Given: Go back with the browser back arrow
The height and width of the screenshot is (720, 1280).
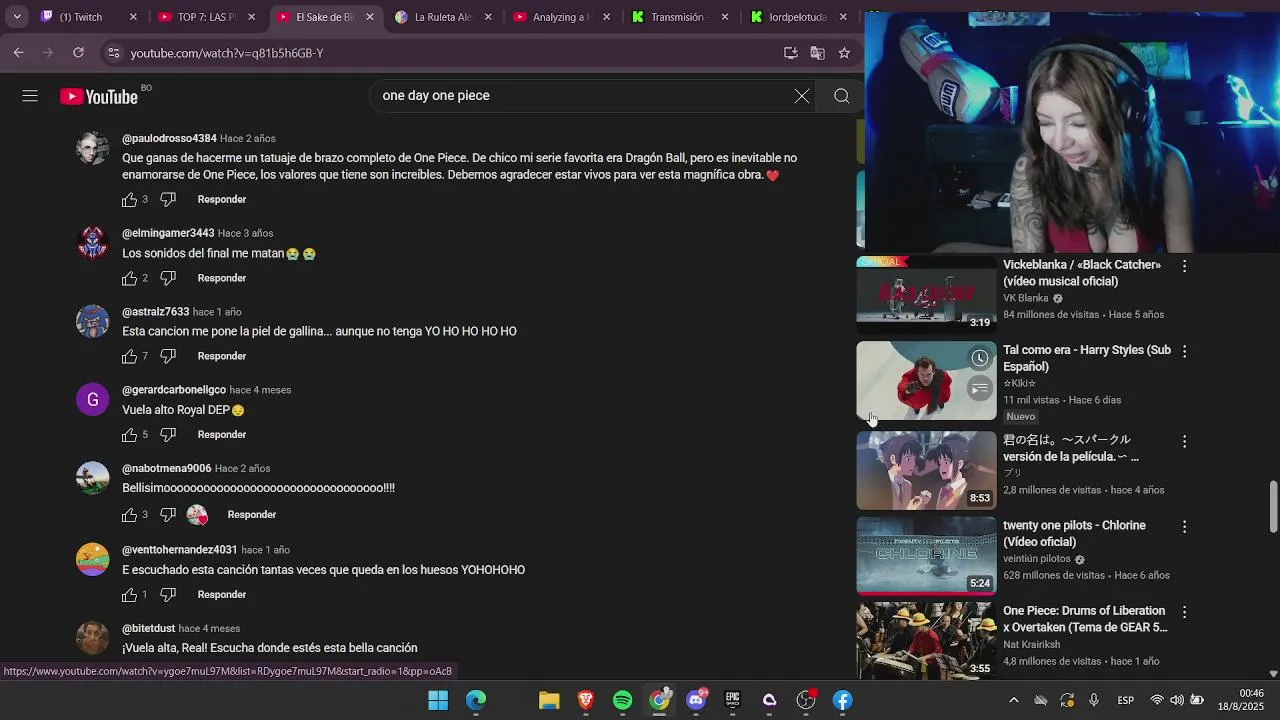Looking at the screenshot, I should click(19, 53).
